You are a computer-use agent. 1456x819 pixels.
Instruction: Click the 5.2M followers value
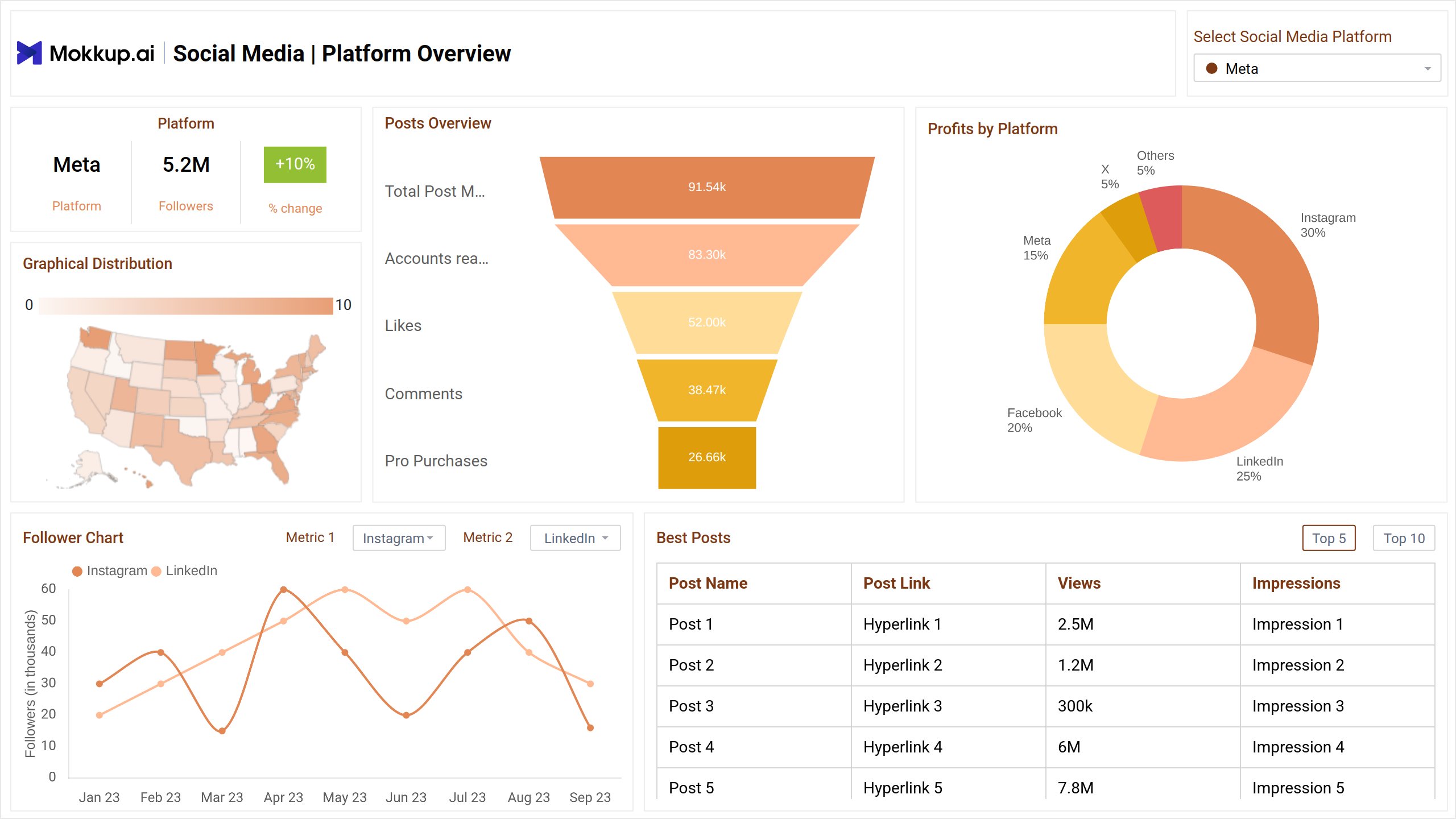pyautogui.click(x=186, y=164)
